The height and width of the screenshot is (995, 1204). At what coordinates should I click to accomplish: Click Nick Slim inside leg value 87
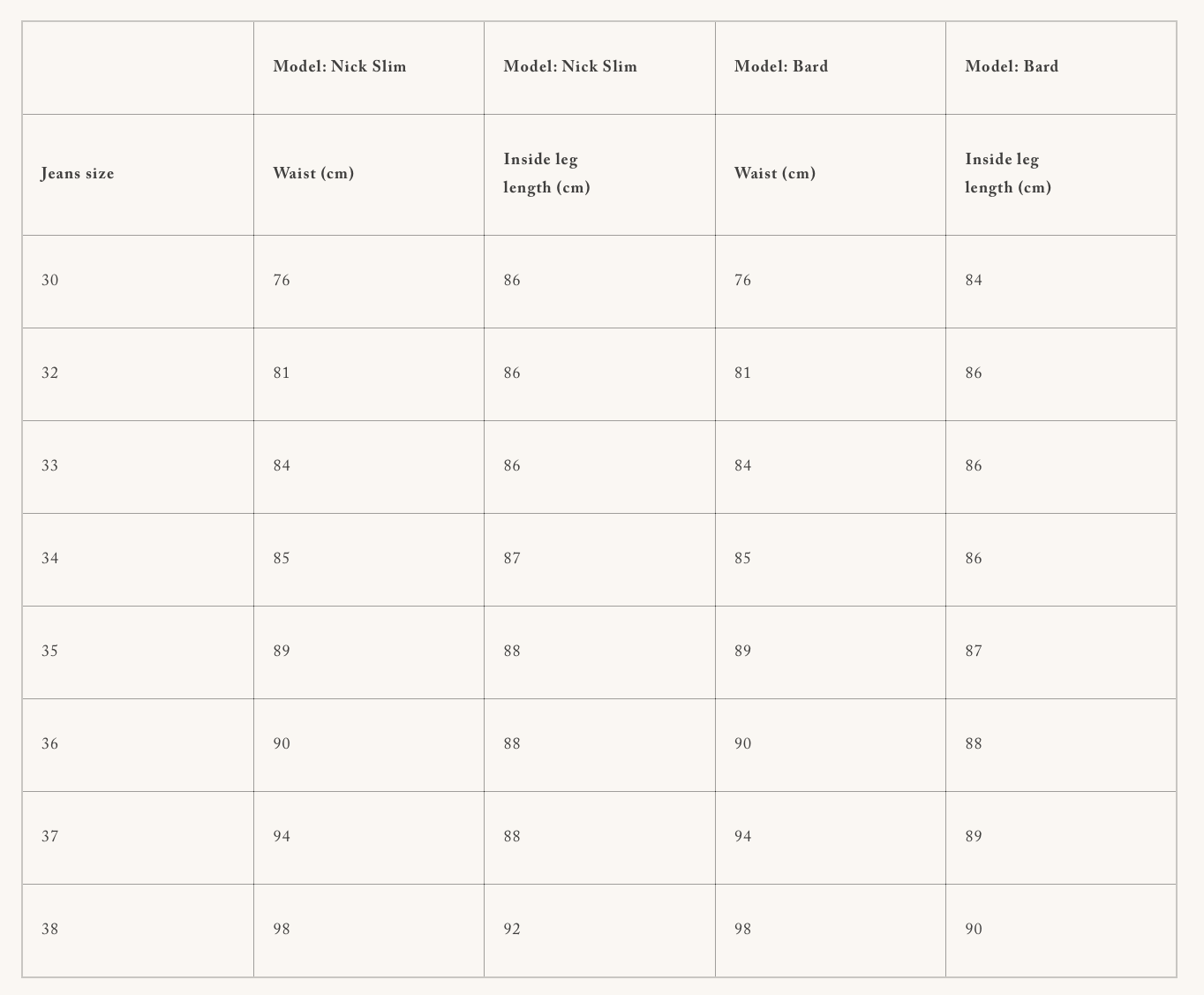tap(512, 559)
